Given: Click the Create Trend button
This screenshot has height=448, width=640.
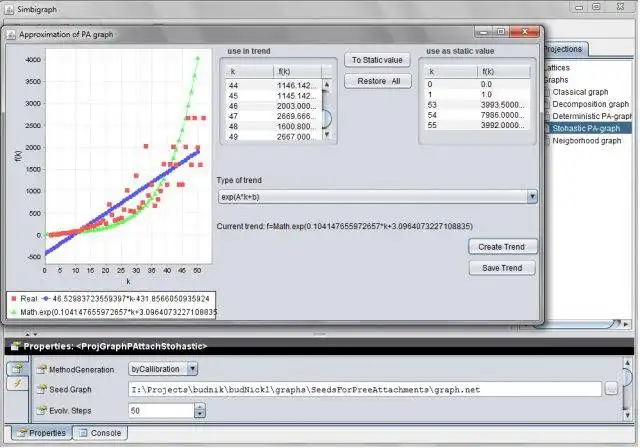Looking at the screenshot, I should pos(502,247).
